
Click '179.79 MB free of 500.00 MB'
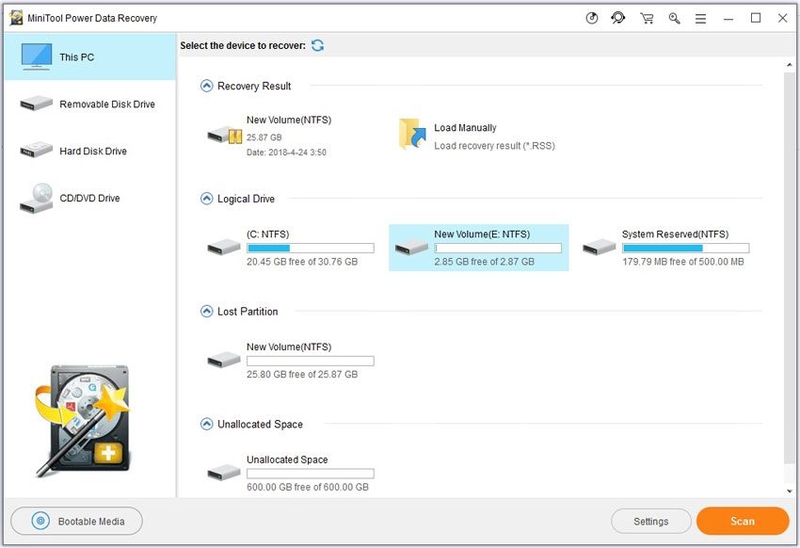coord(683,262)
